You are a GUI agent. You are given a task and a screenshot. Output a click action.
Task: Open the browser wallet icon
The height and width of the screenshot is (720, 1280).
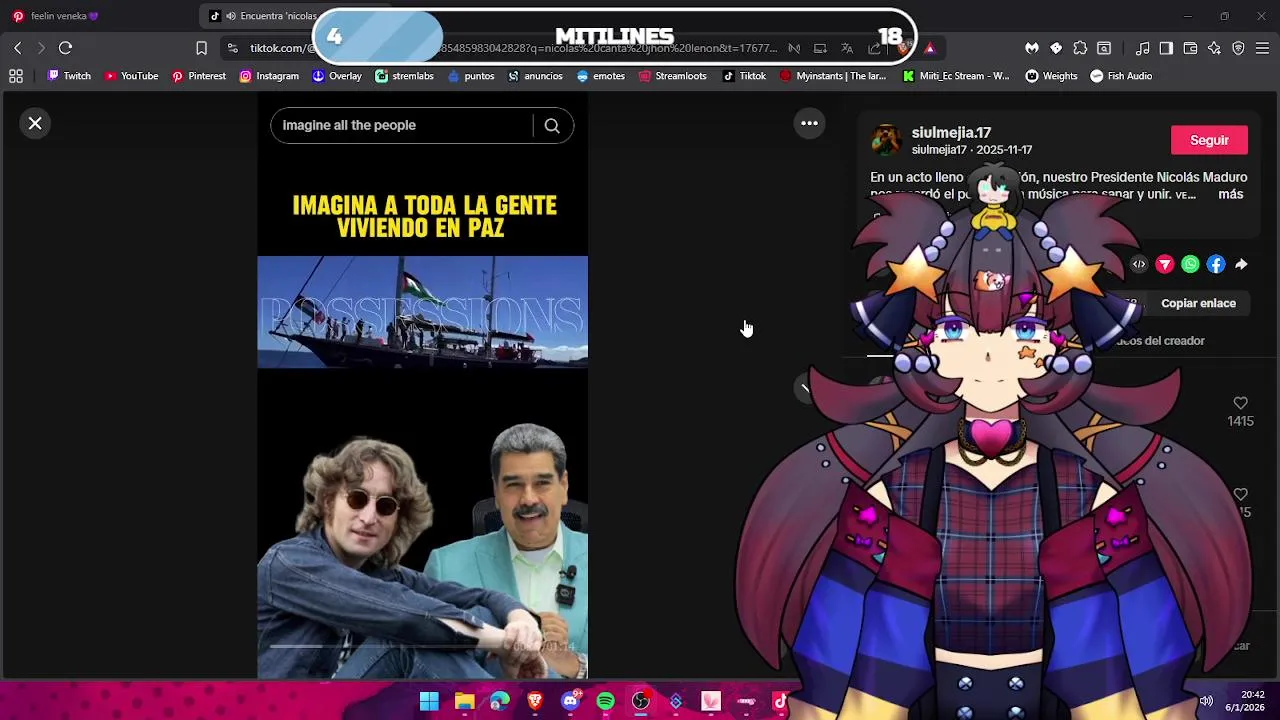coord(1190,48)
